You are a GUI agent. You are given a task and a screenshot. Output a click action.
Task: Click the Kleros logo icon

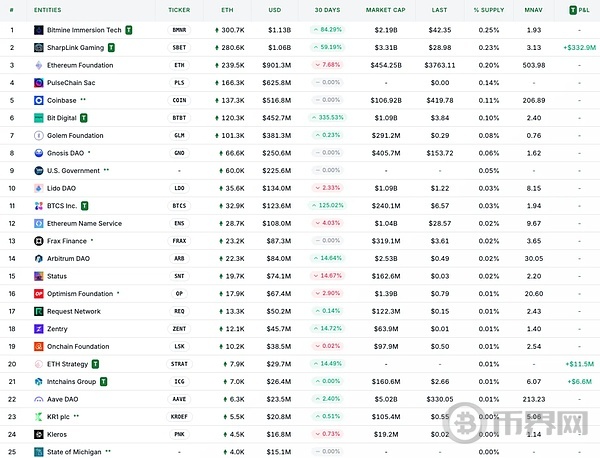tap(39, 434)
